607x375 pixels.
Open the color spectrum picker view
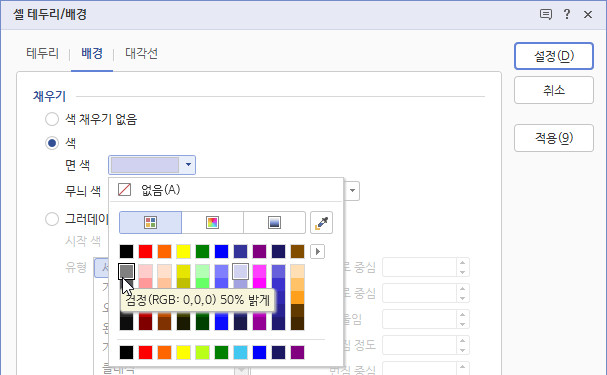point(212,223)
